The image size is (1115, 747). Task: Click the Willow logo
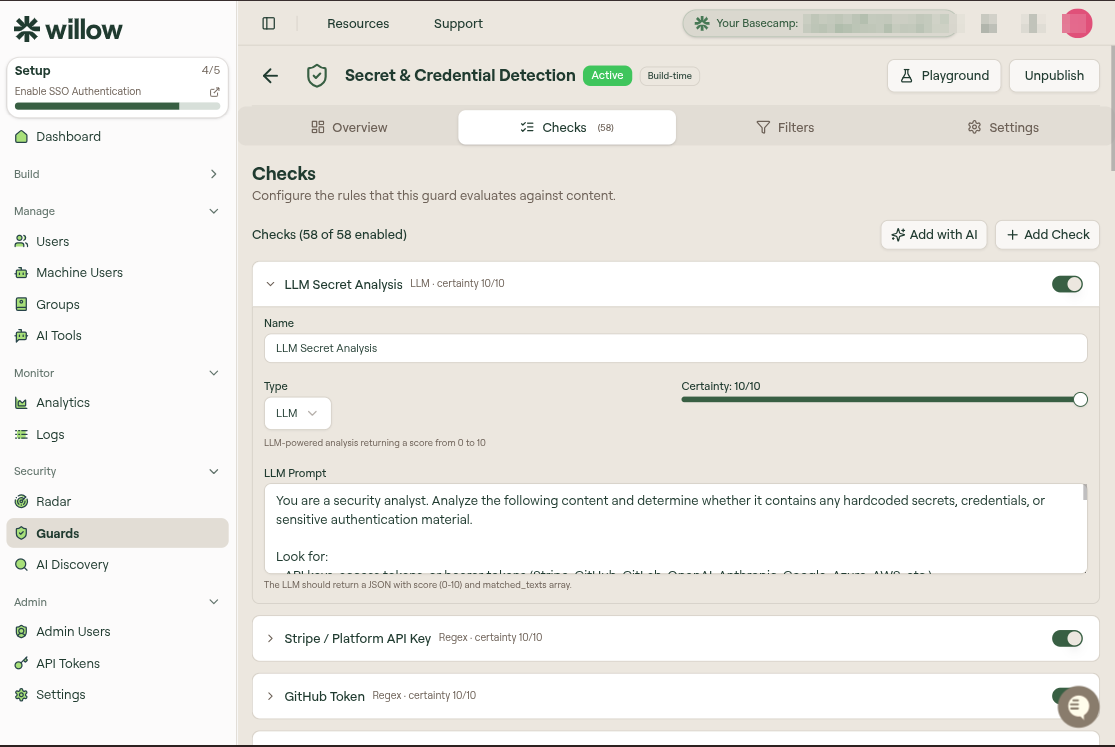[68, 29]
